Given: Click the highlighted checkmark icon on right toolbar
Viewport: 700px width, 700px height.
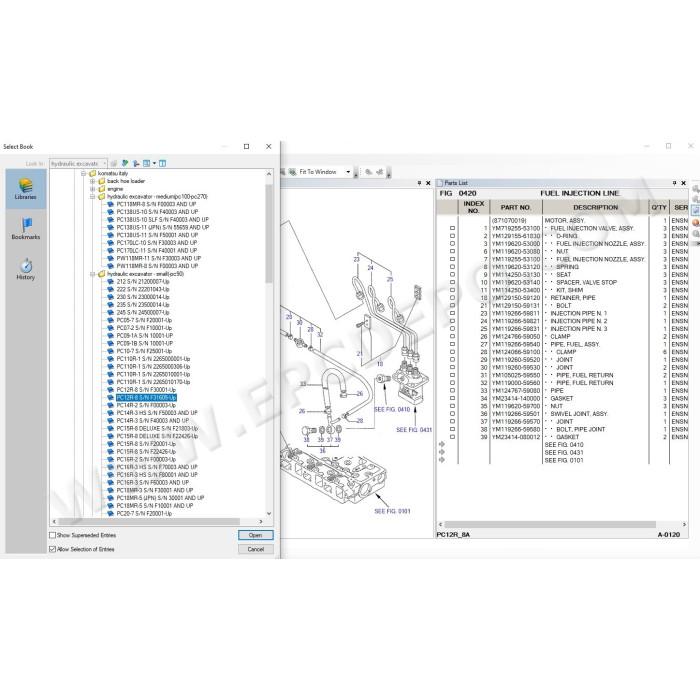Looking at the screenshot, I should (x=696, y=210).
